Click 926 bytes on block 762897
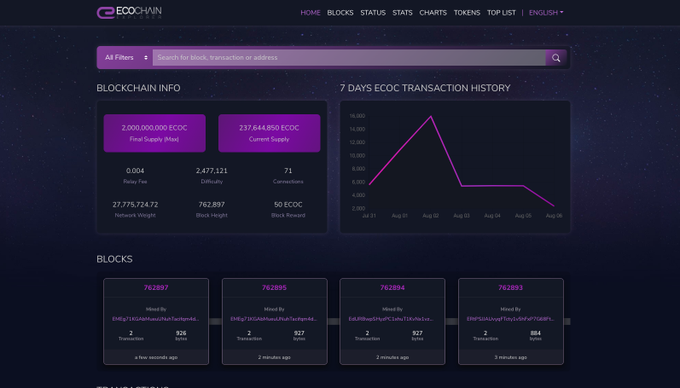The width and height of the screenshot is (680, 388). 181,335
